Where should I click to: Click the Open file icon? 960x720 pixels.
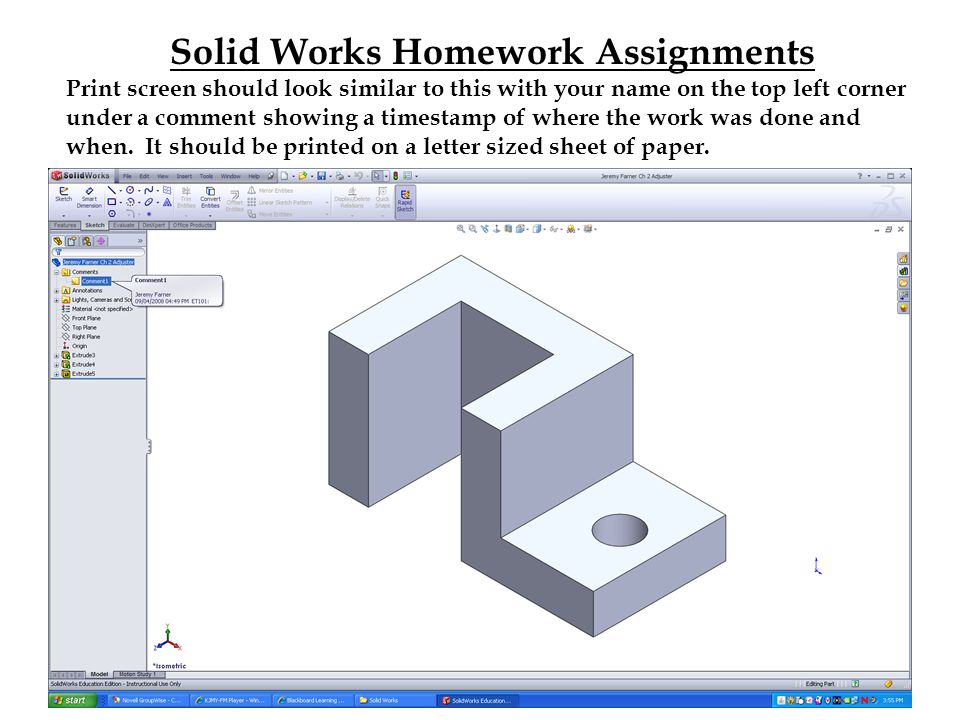coord(302,176)
